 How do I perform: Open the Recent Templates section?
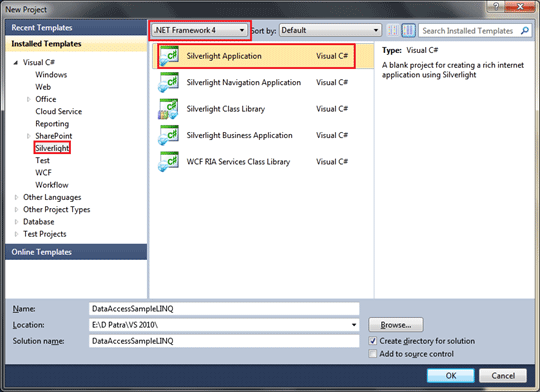[x=76, y=28]
